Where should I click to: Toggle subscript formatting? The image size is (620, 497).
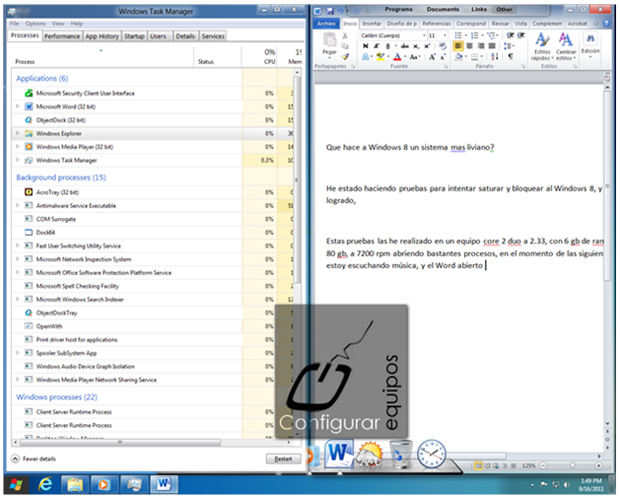pyautogui.click(x=416, y=46)
